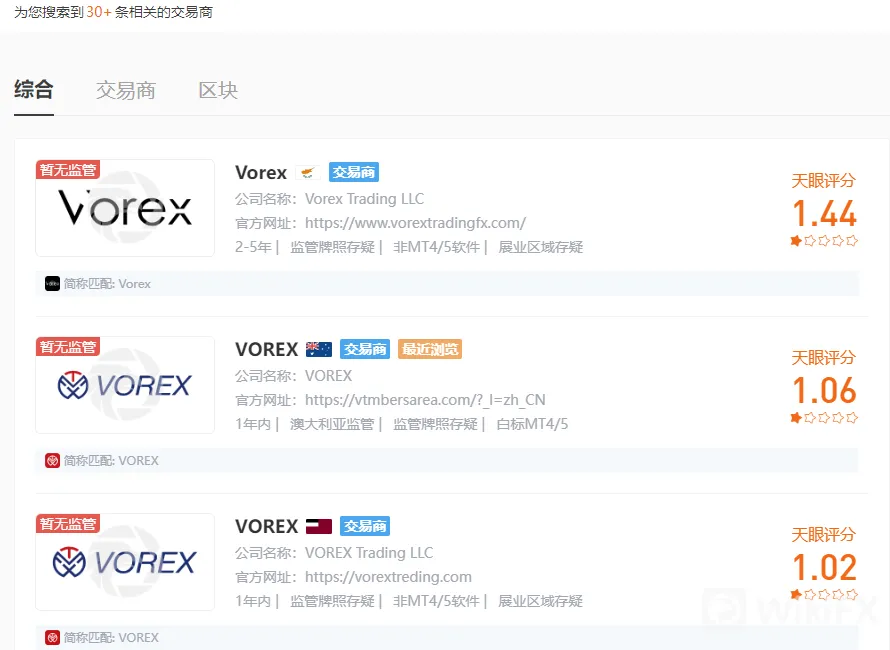Click the maroon flag icon beside VOREX
Screen dimensions: 890x650
[319, 526]
